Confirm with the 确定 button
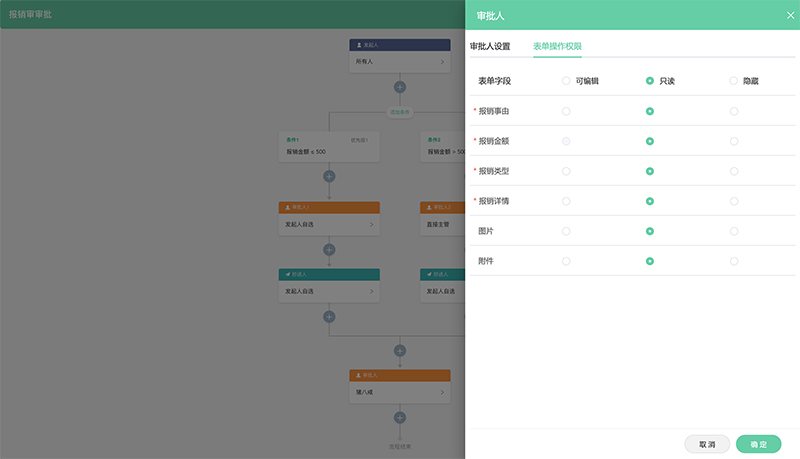 point(758,444)
